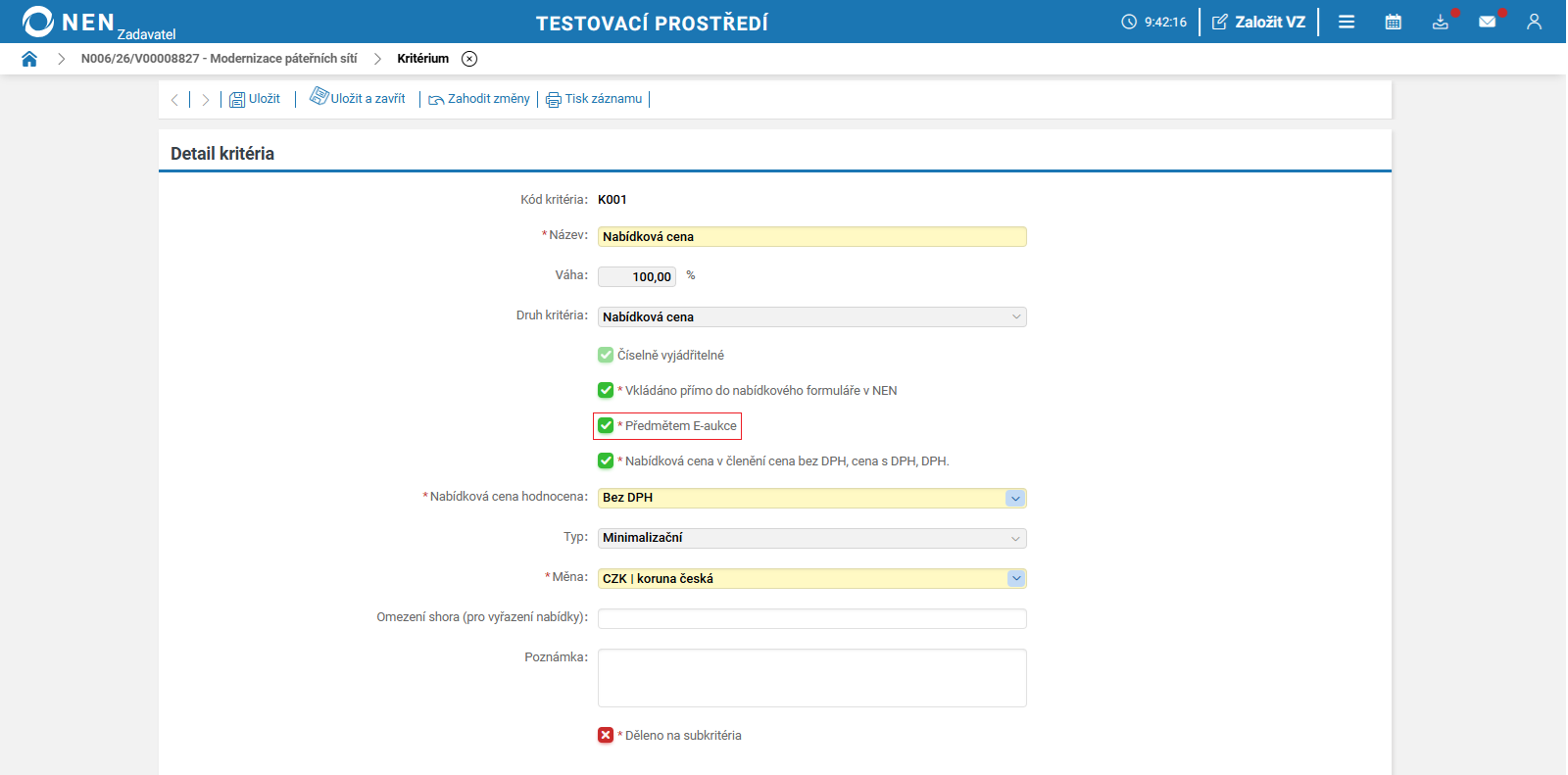
Task: Open Nabídková cena hodnocena dropdown
Action: click(812, 498)
